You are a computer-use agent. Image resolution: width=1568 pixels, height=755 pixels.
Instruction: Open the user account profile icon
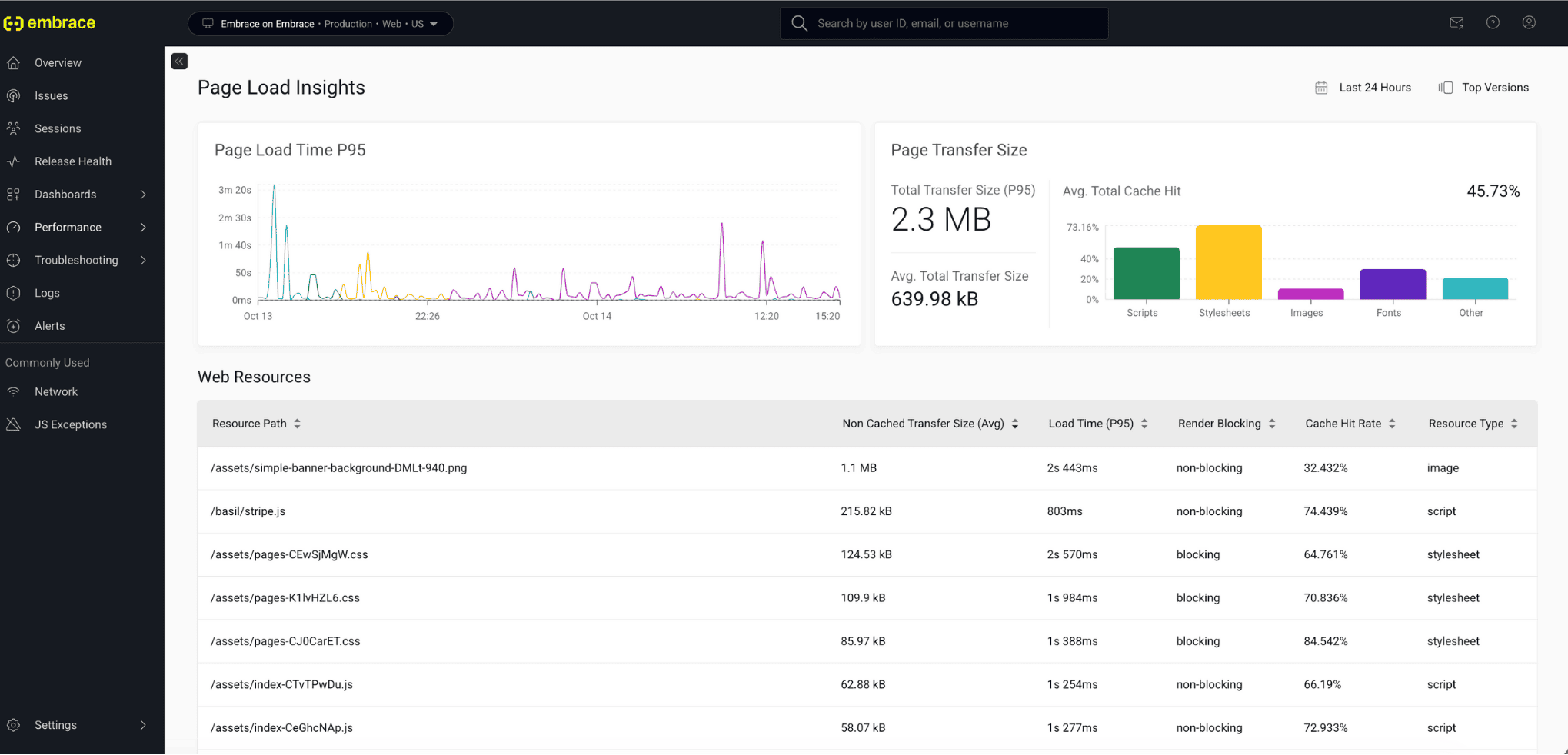[1529, 23]
